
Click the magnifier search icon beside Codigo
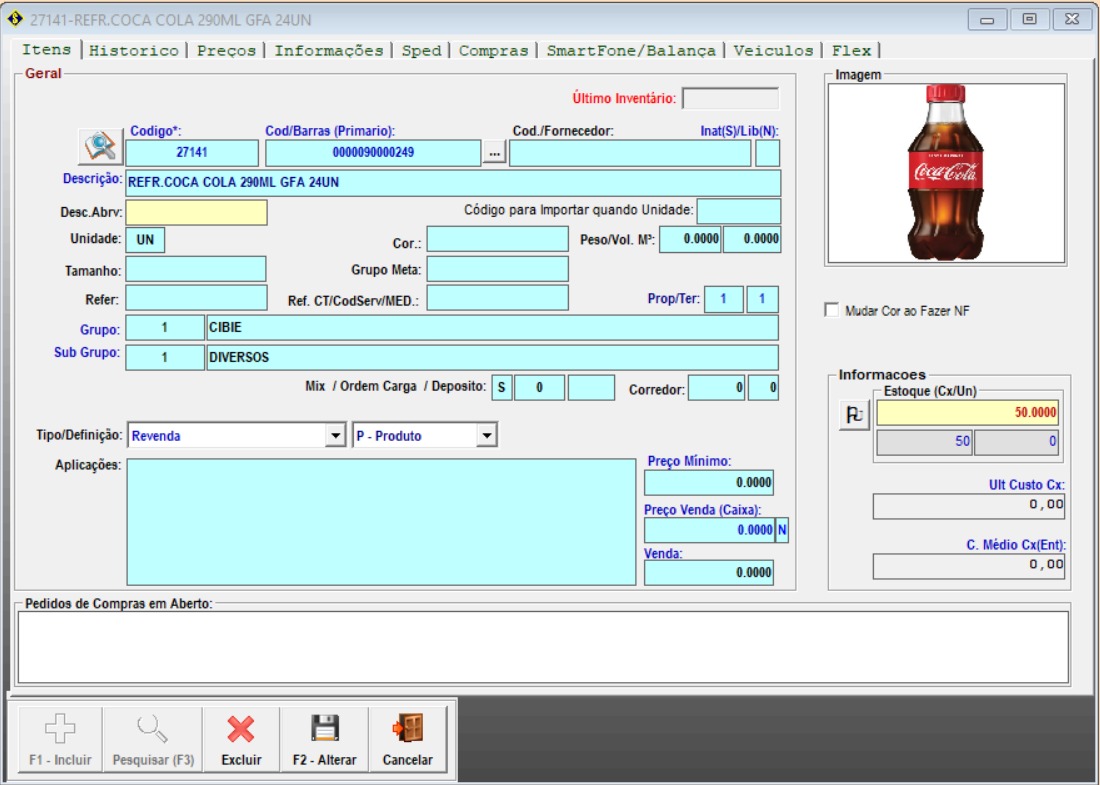click(100, 147)
